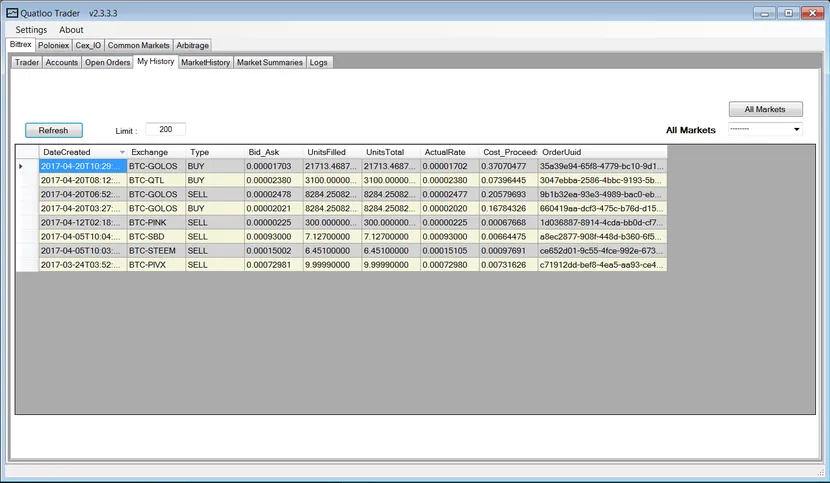Click the Quatloo Trader app icon in title bar
Screen dimensions: 830x483
coord(12,13)
